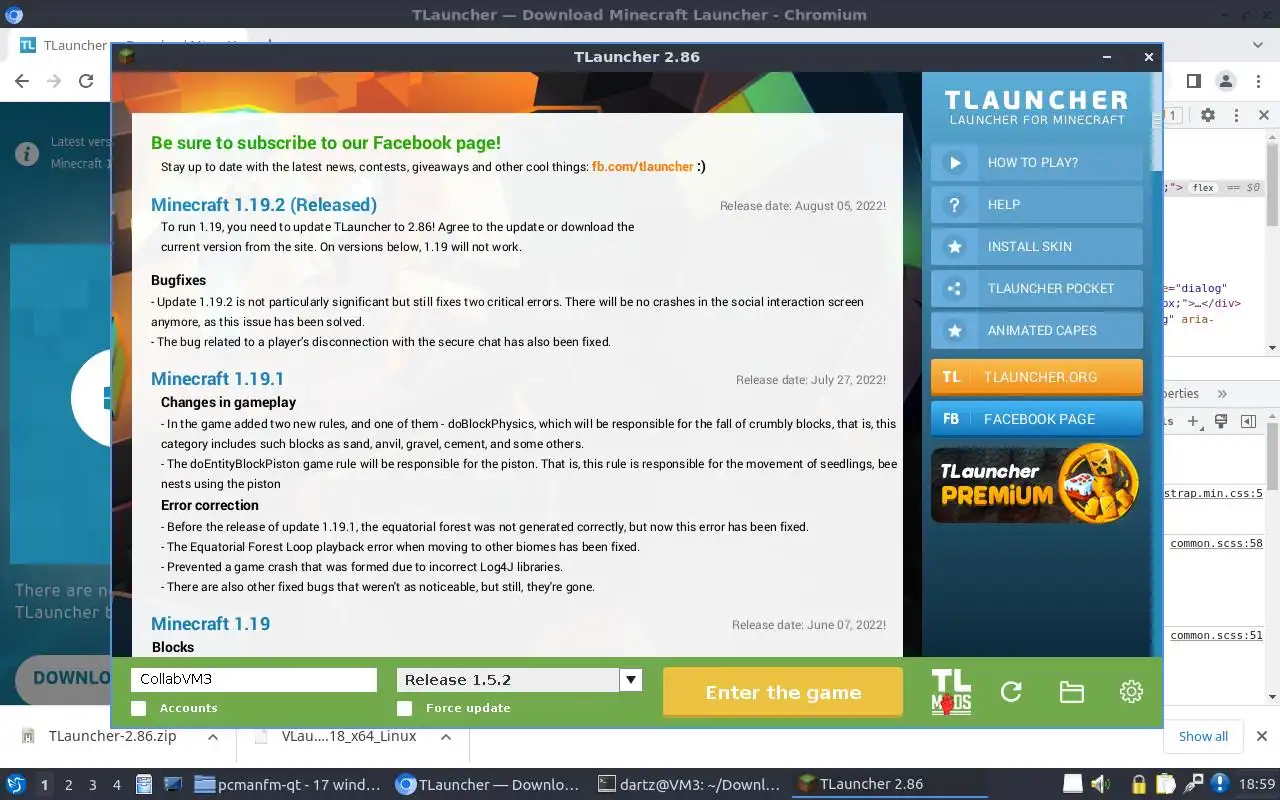Open the common.scss:51 source link
Viewport: 1280px width, 800px height.
[x=1216, y=635]
